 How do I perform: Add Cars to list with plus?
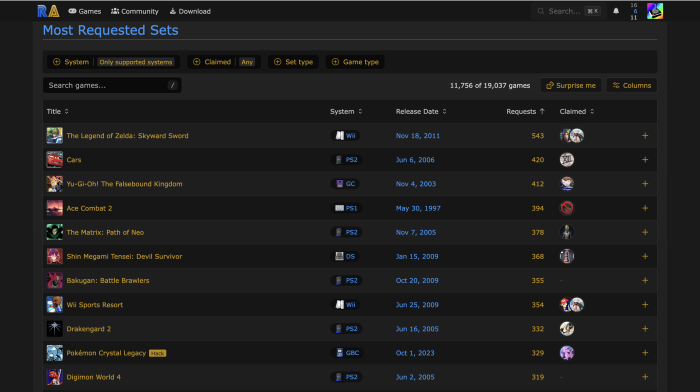click(x=645, y=160)
